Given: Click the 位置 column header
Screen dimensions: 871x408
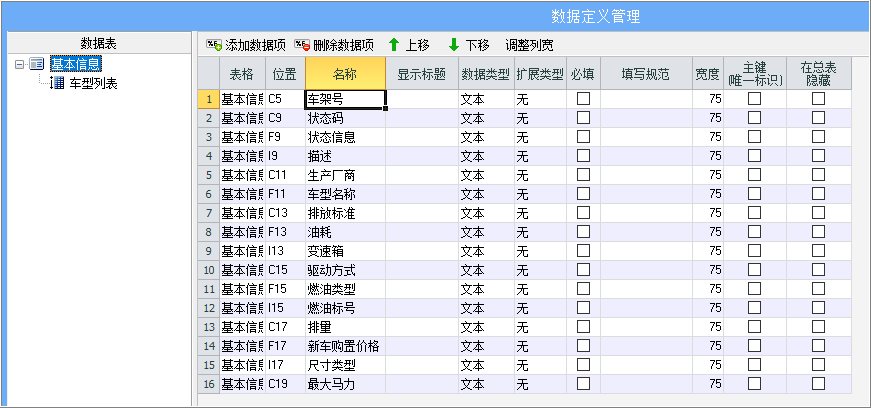Looking at the screenshot, I should click(x=286, y=73).
